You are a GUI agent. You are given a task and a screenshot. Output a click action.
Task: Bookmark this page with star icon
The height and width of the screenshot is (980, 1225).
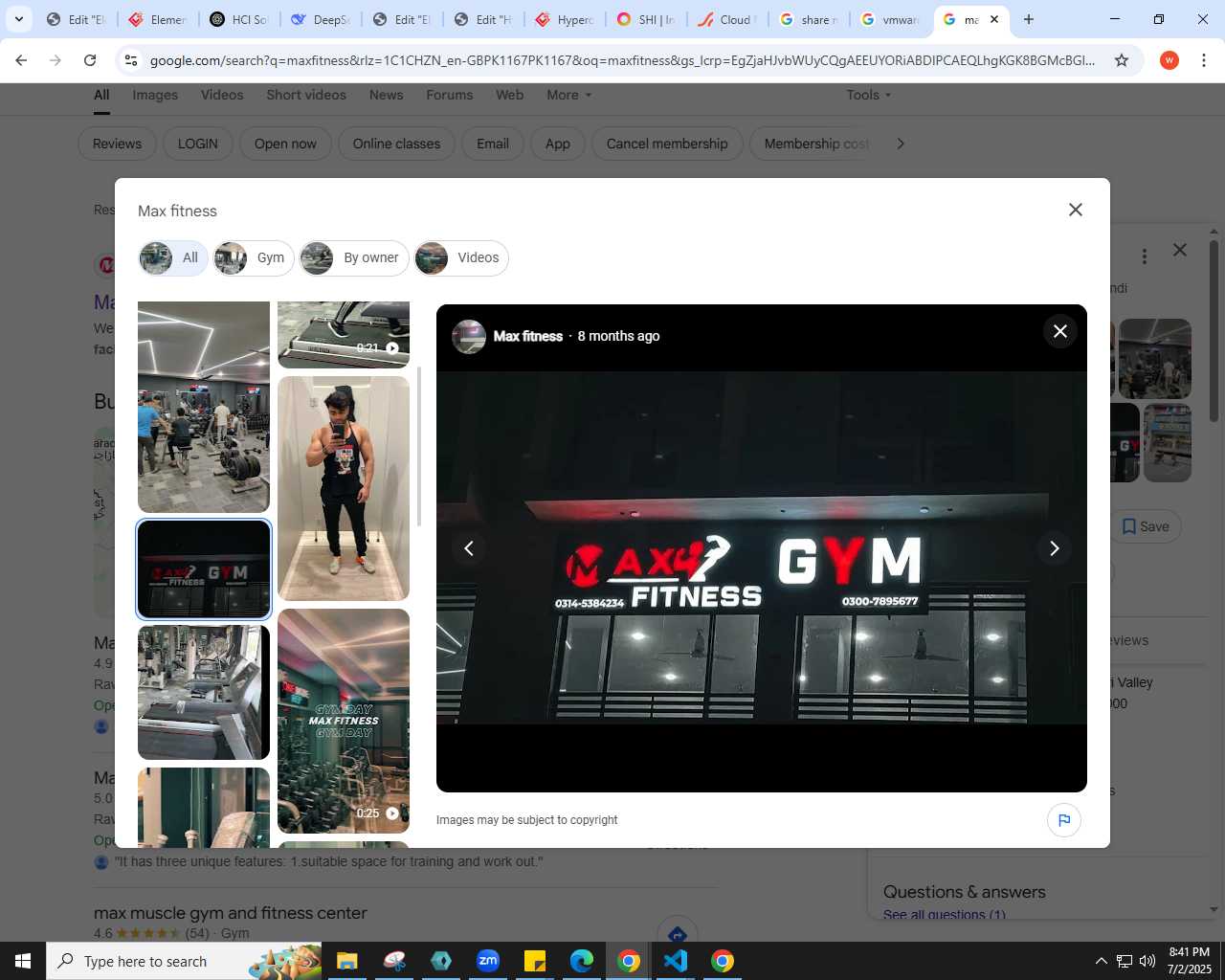(1122, 60)
